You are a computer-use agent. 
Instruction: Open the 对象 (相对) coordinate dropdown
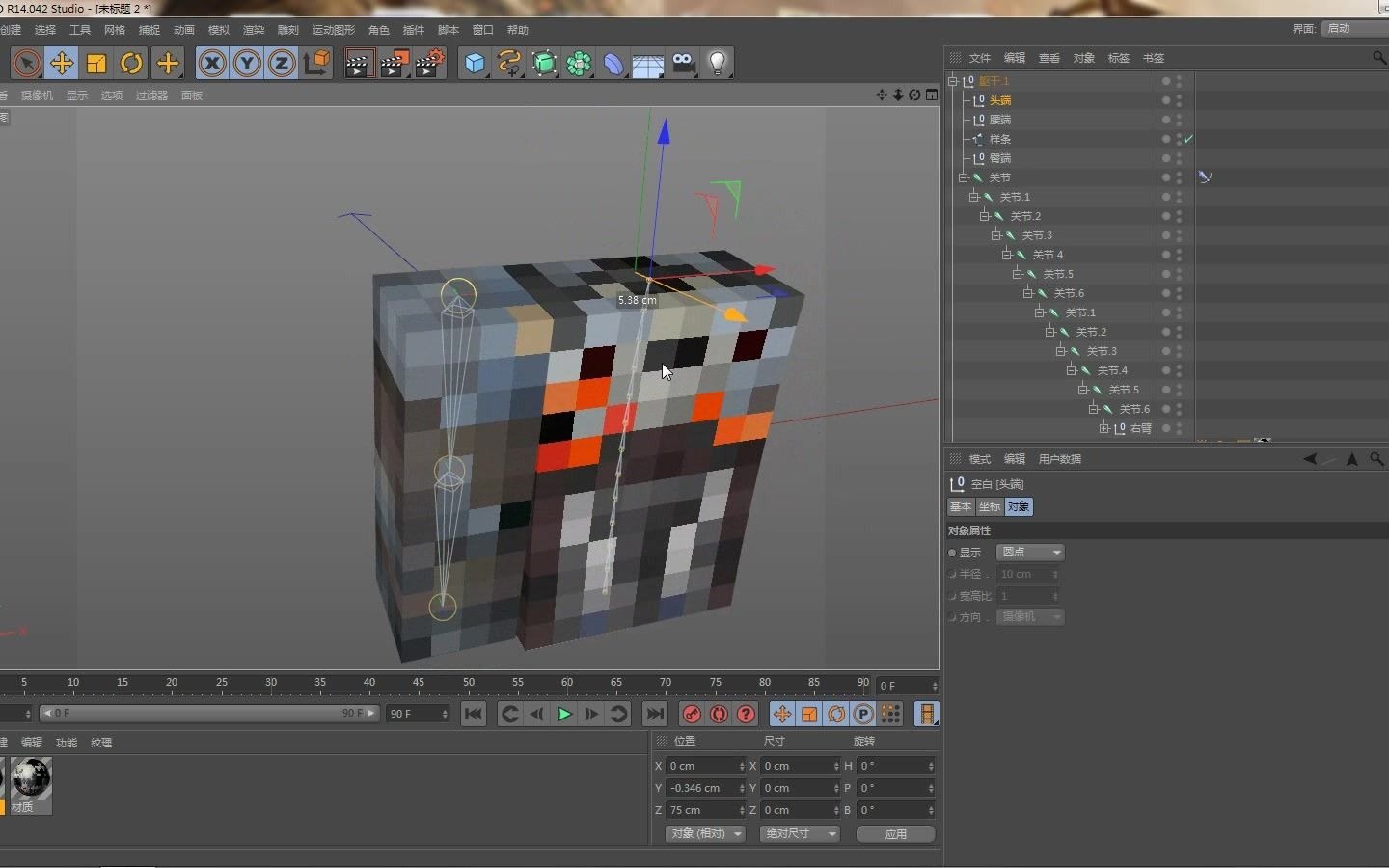point(705,833)
